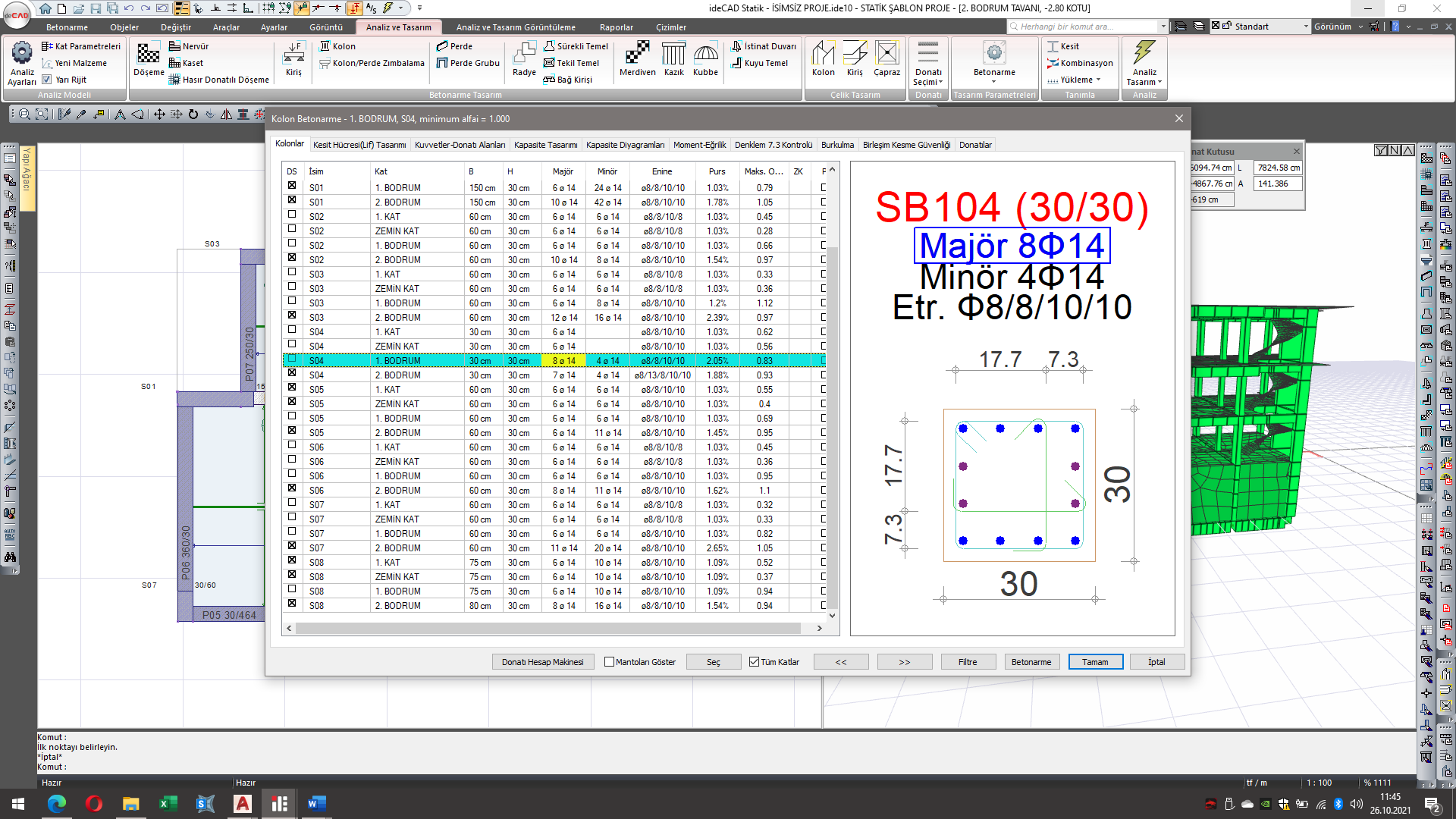Expand quick access toolbar customize arrow

coord(419,8)
